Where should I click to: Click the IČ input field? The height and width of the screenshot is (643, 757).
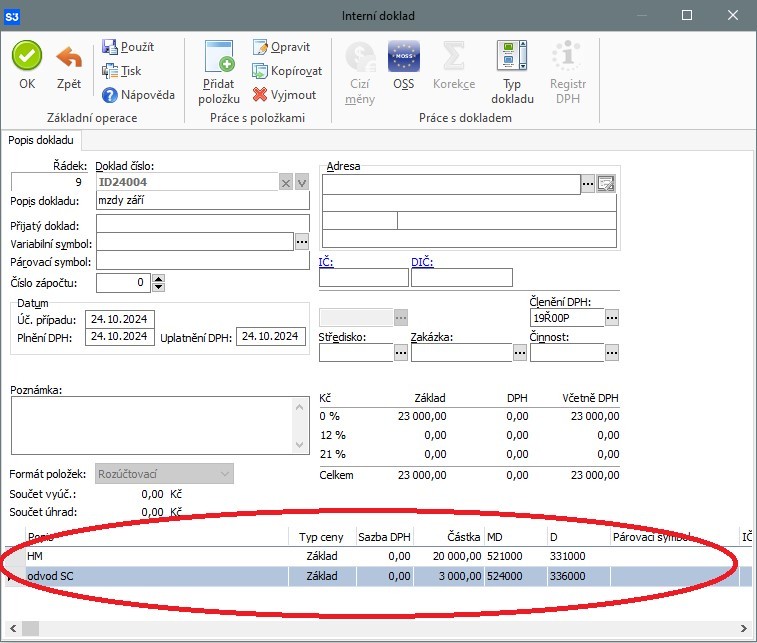click(x=364, y=278)
